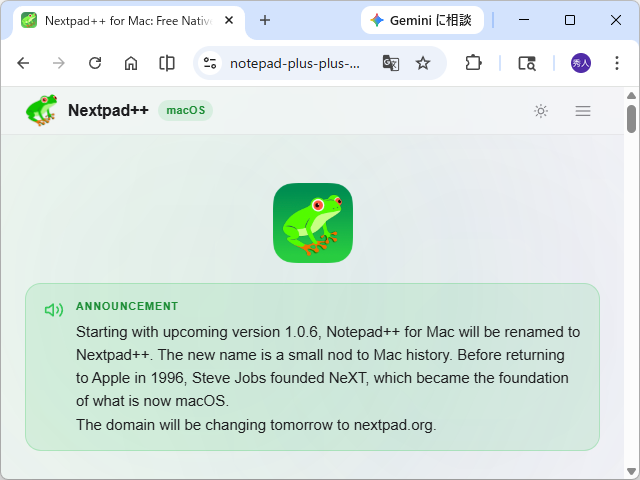640x480 pixels.
Task: Open the extensions puzzle icon
Action: tap(473, 63)
